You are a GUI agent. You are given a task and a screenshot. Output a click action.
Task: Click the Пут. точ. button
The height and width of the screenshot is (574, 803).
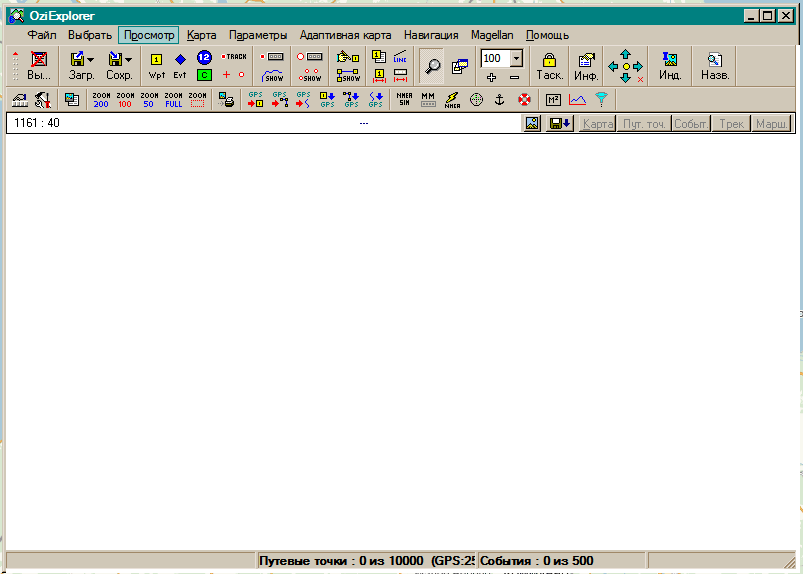(x=644, y=123)
